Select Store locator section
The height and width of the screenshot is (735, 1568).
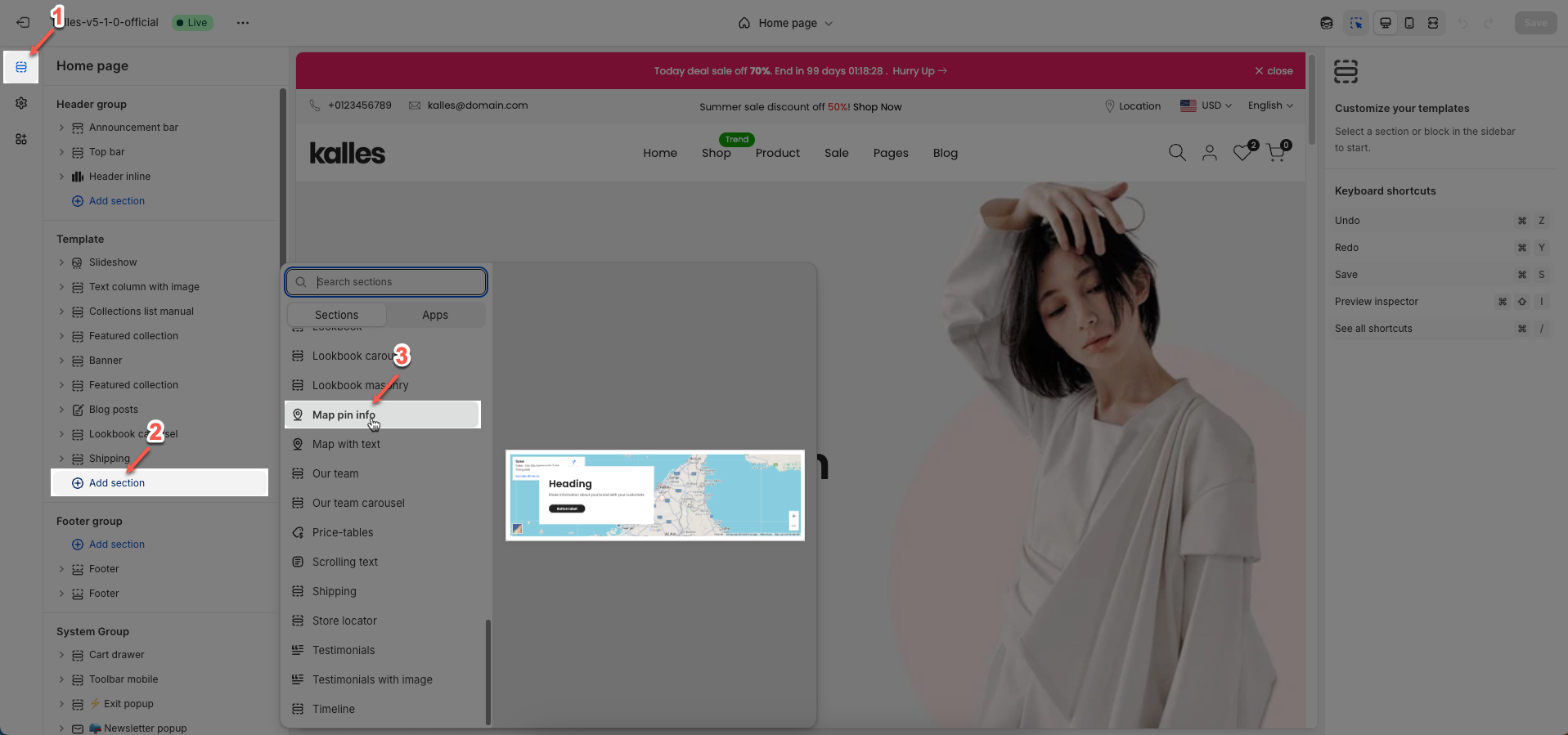[383, 621]
